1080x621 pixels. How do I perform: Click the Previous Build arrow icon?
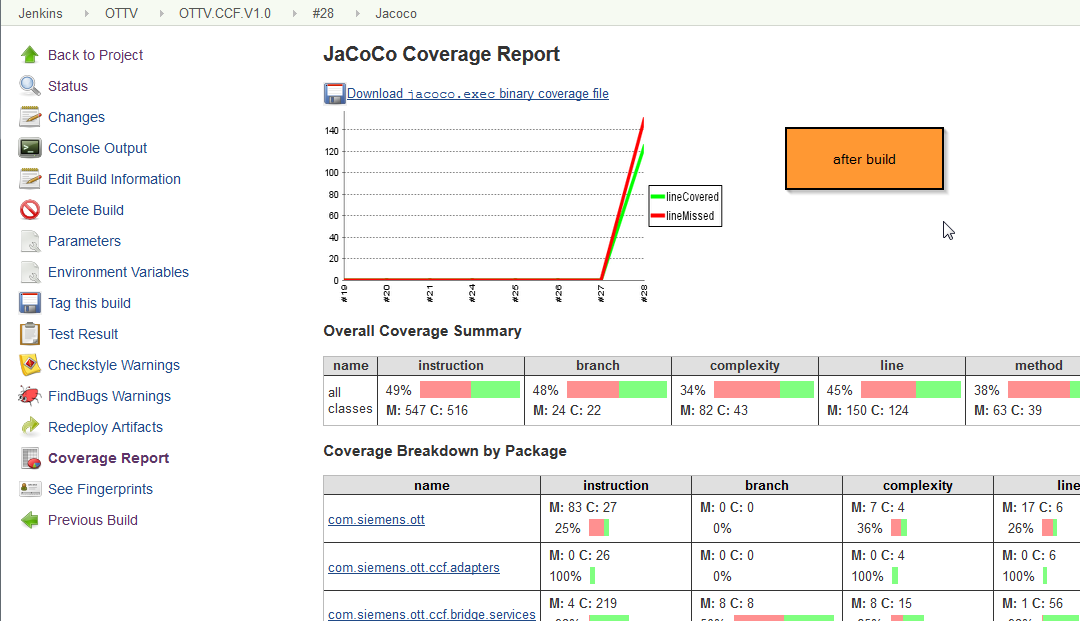(x=30, y=520)
